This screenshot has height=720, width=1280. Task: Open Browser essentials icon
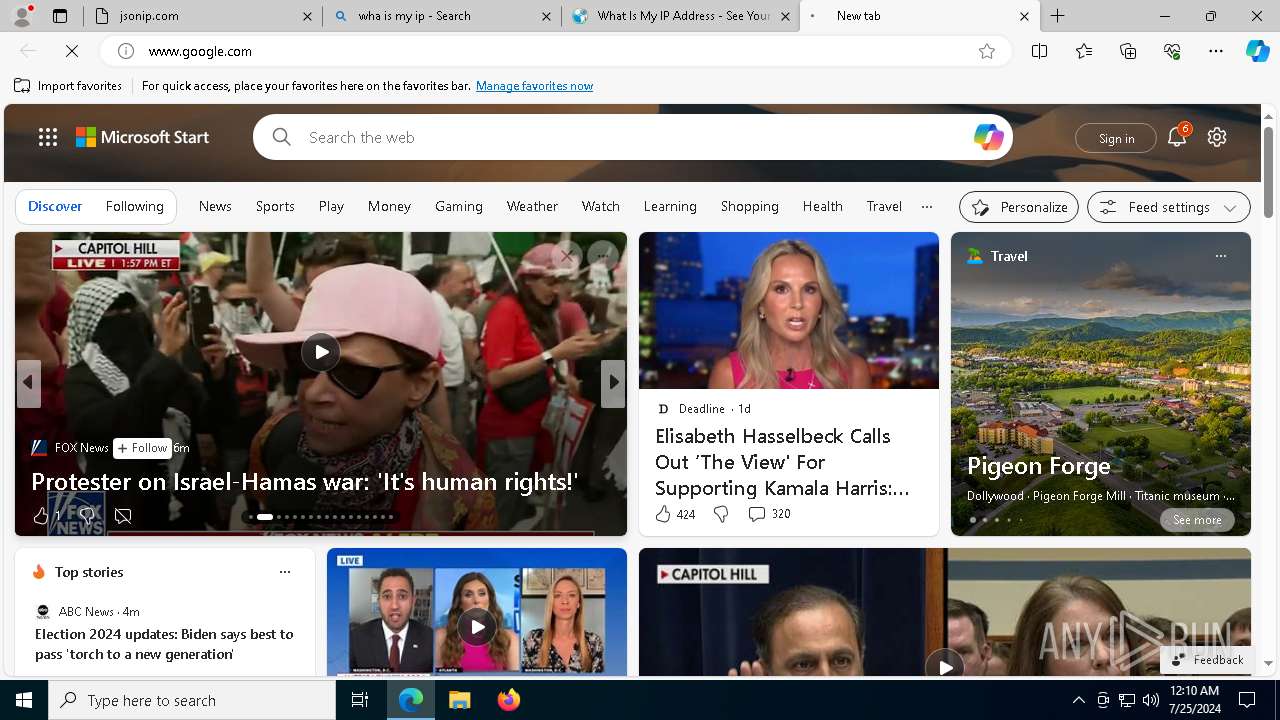[1172, 51]
